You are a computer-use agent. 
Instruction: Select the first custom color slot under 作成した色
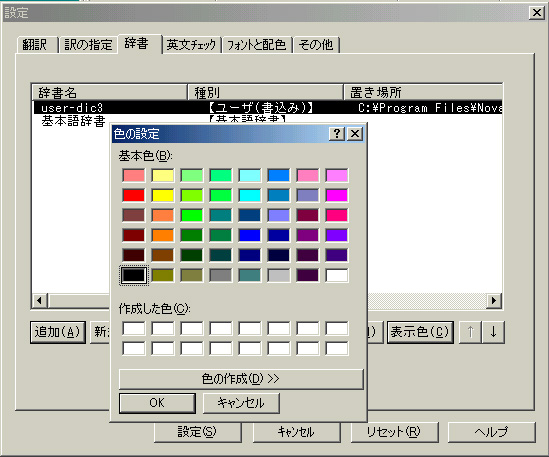pos(134,328)
